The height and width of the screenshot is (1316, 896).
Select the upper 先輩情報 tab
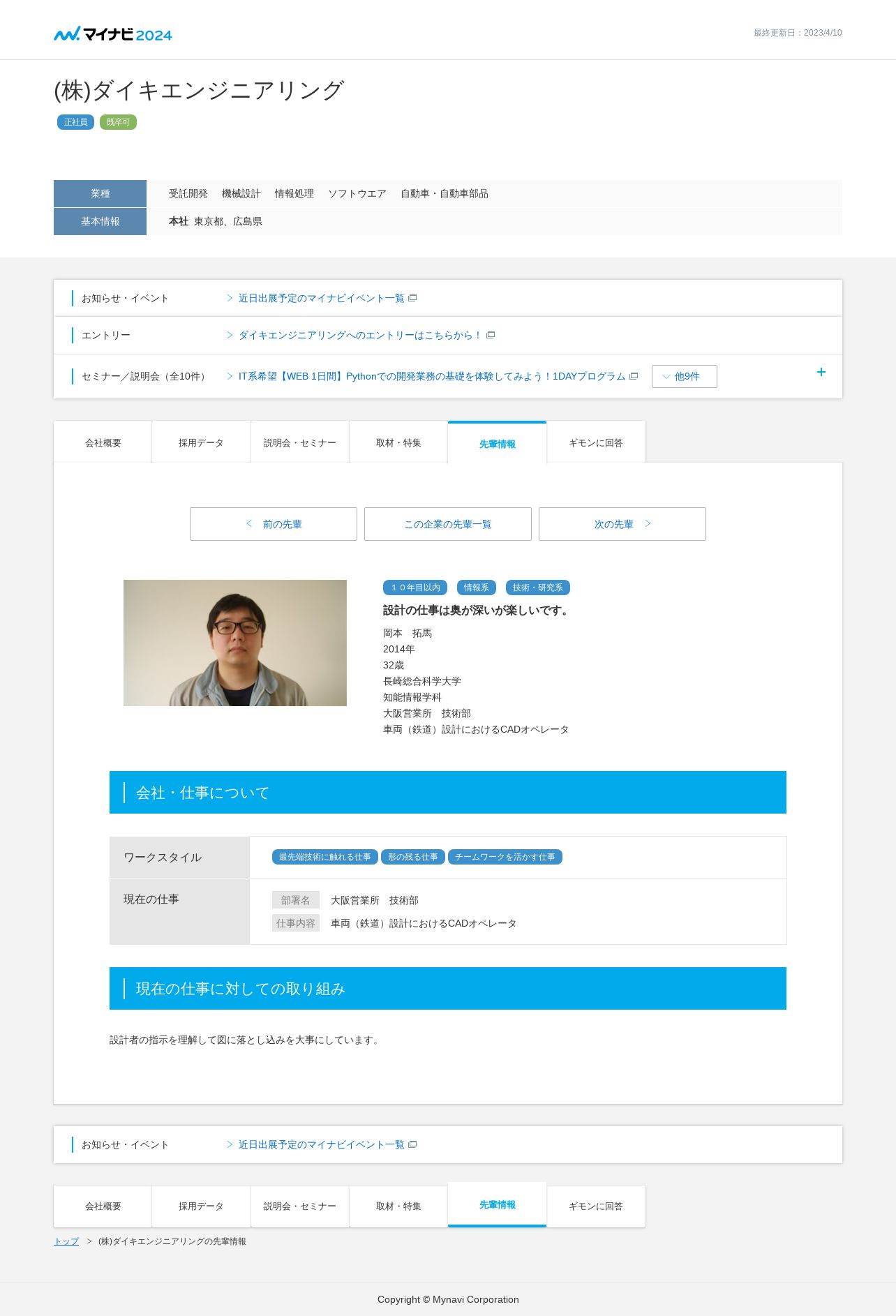click(x=498, y=443)
